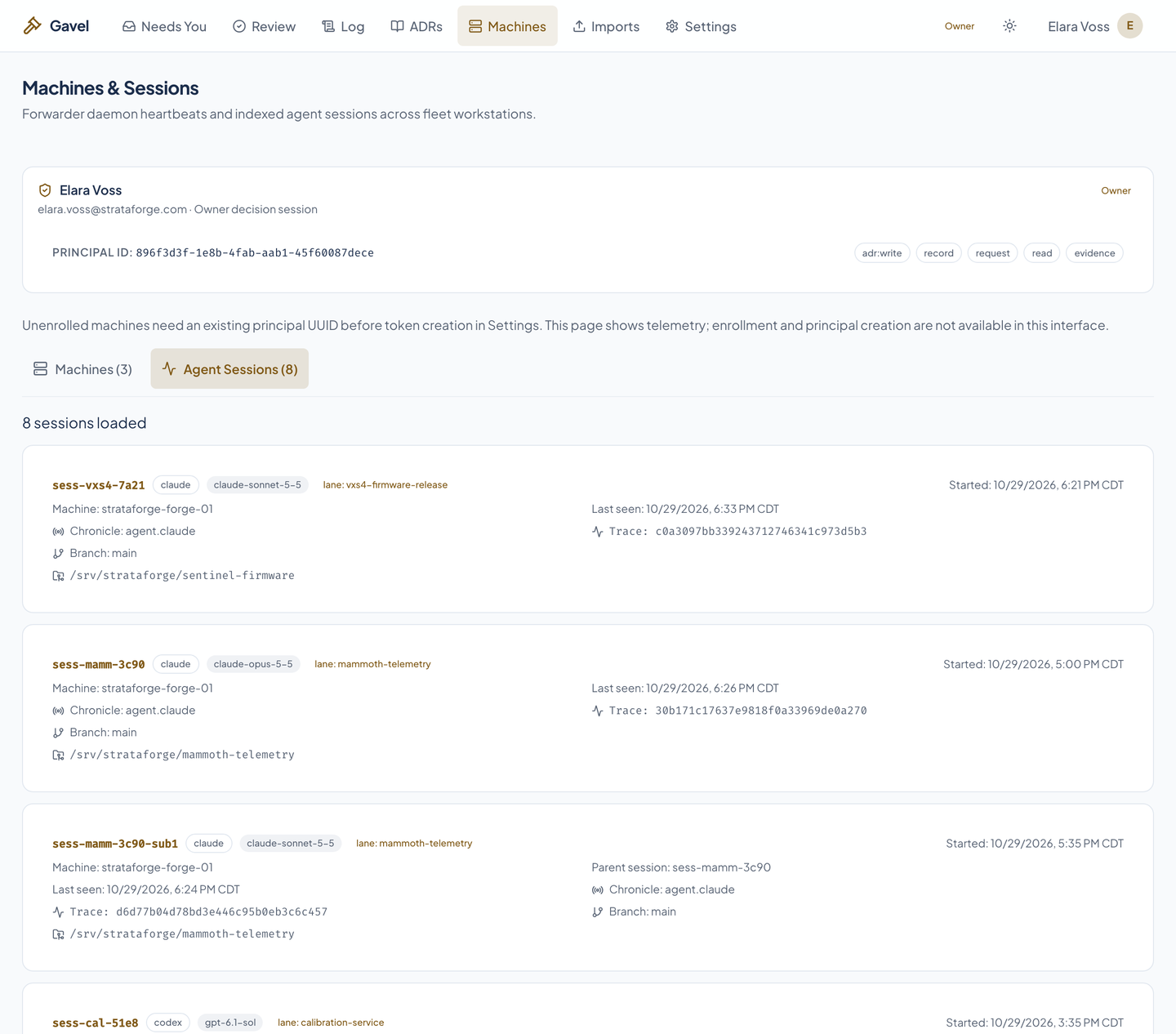The image size is (1176, 1034).
Task: Click folder icon in the sess-mamm-3c90-sub1 card
Action: (58, 934)
